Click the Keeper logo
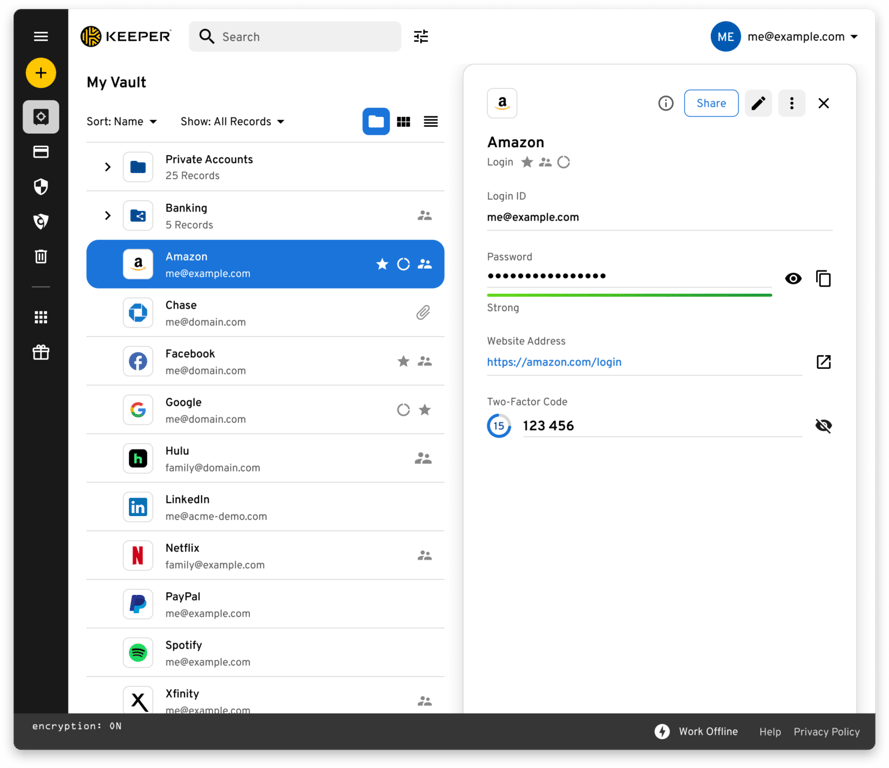 (x=126, y=36)
